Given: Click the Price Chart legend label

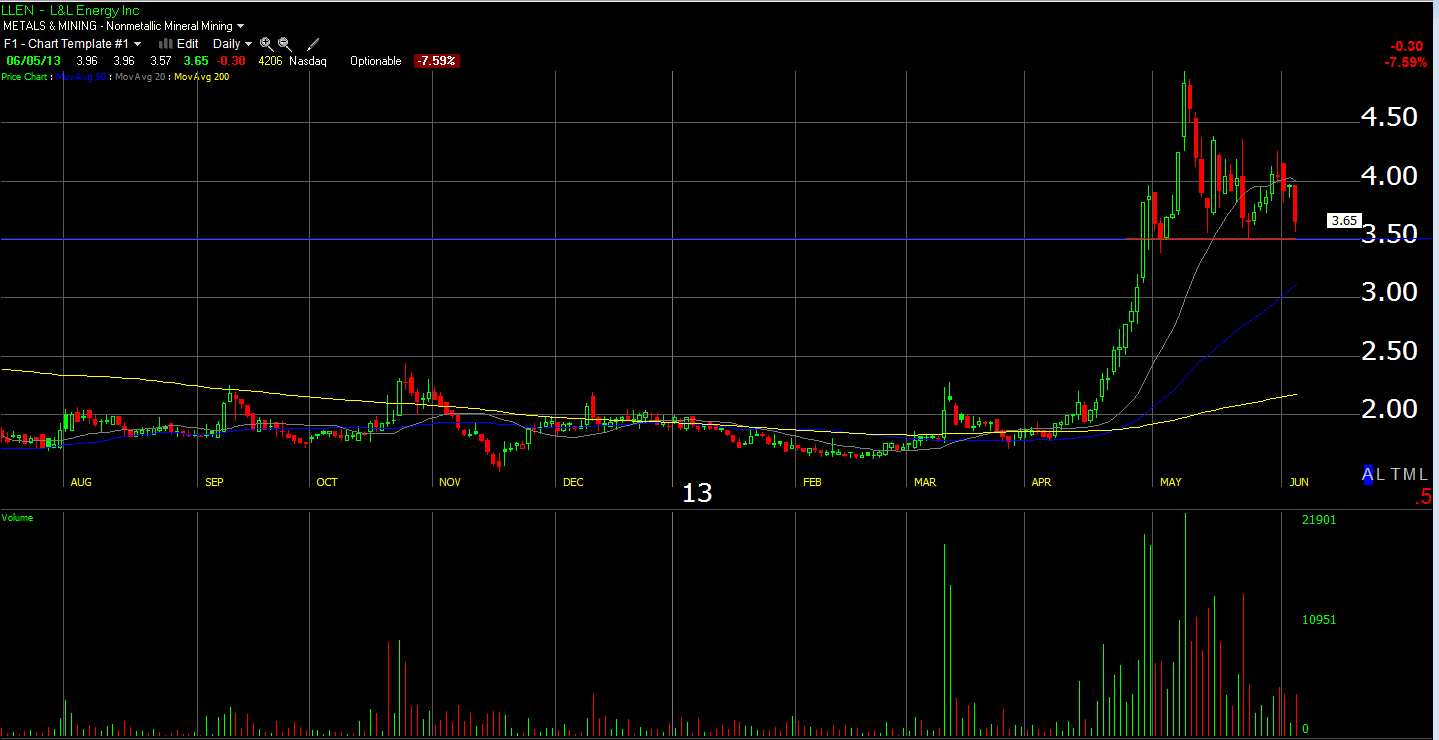Looking at the screenshot, I should (x=24, y=77).
